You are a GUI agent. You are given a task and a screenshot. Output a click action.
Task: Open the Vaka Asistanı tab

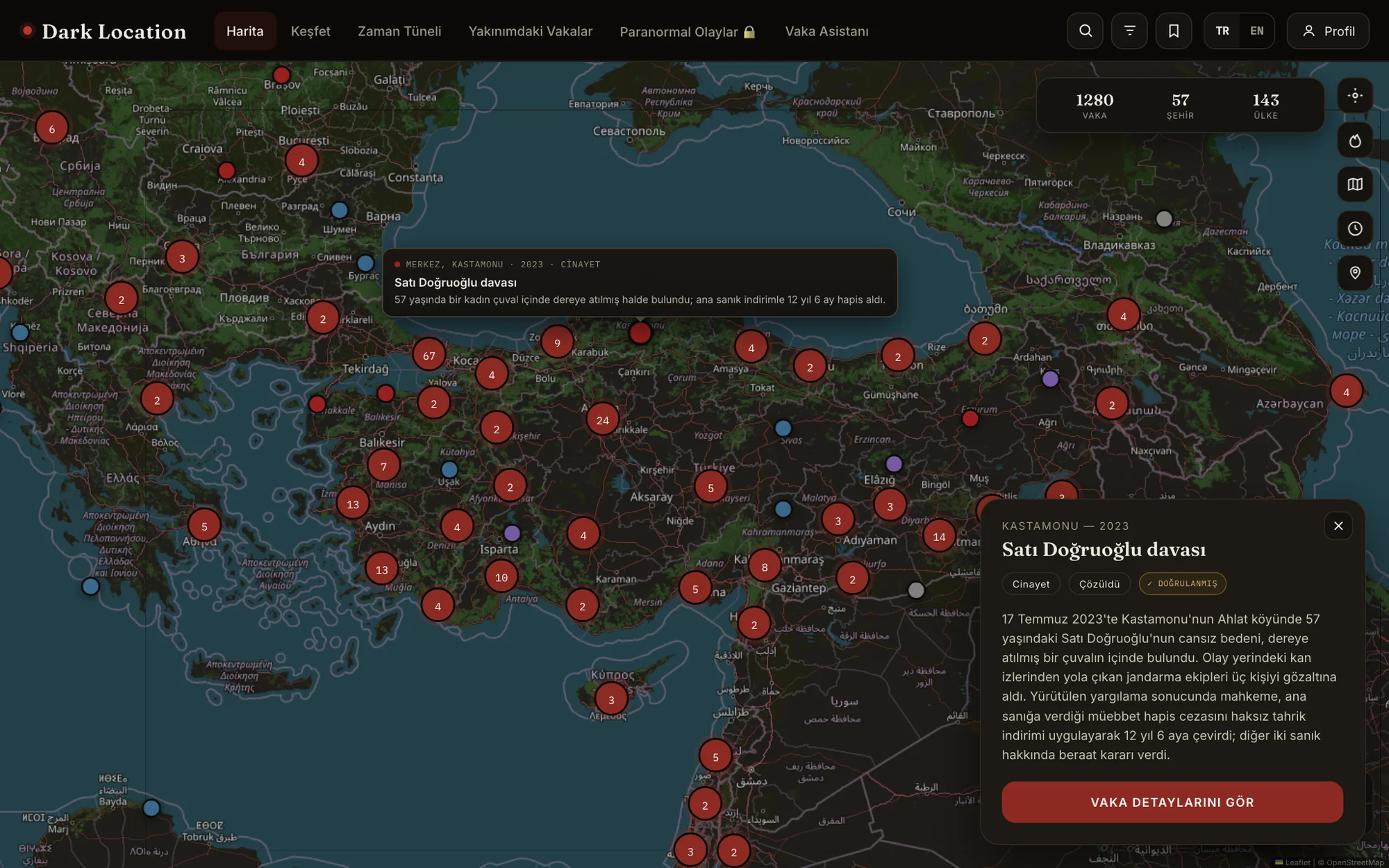pos(826,31)
